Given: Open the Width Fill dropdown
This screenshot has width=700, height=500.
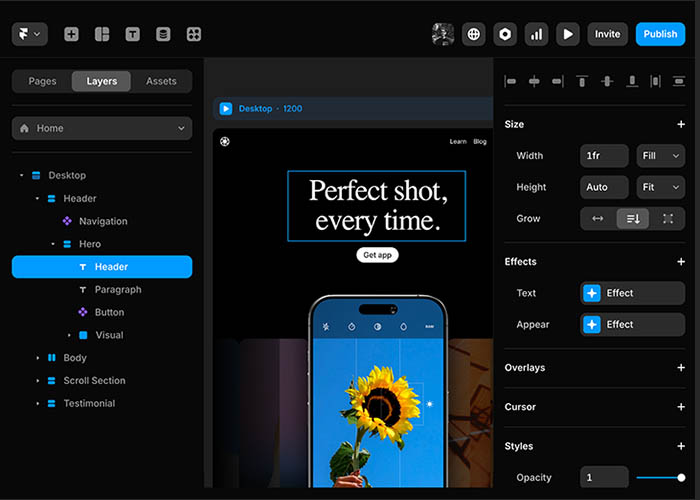Looking at the screenshot, I should pyautogui.click(x=661, y=156).
